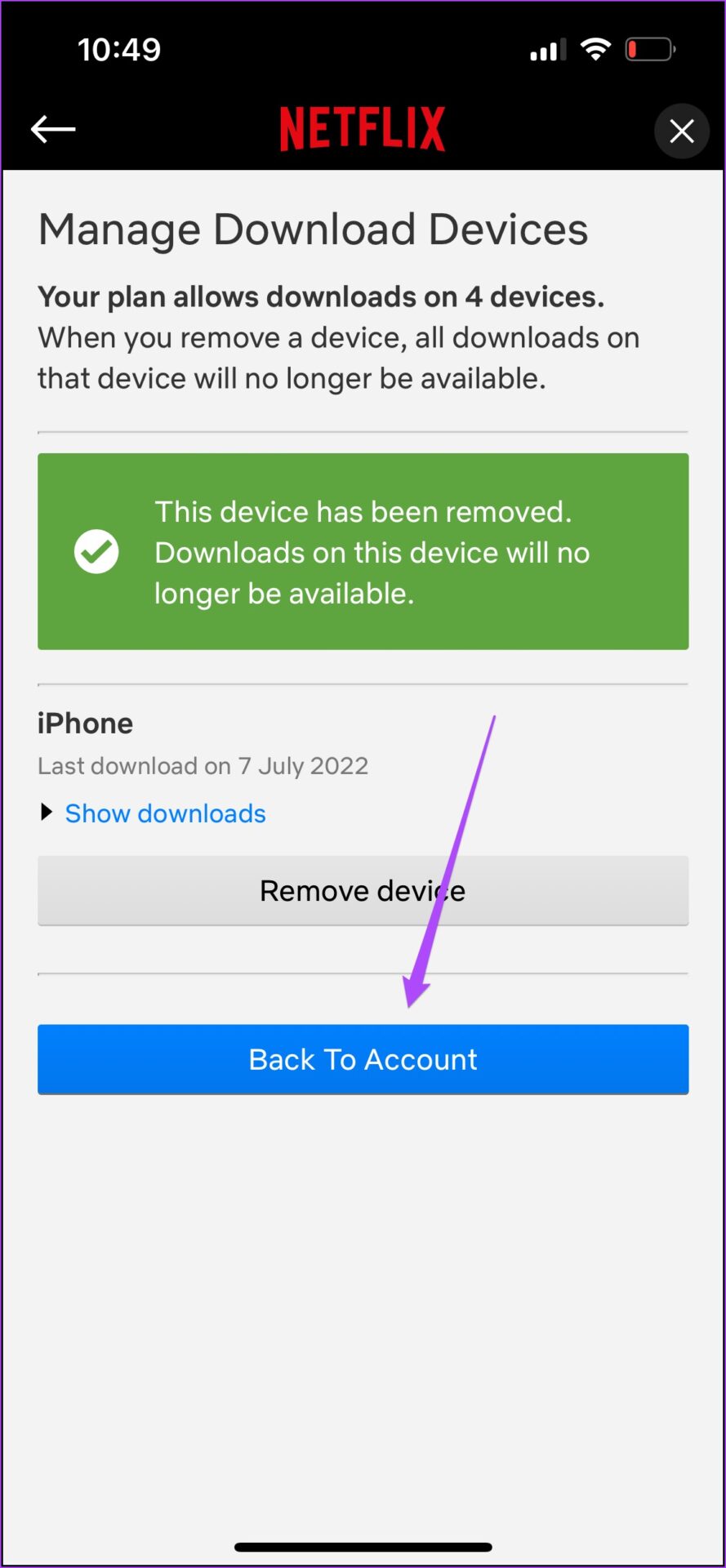Tap the red Netflix logo

[x=363, y=129]
